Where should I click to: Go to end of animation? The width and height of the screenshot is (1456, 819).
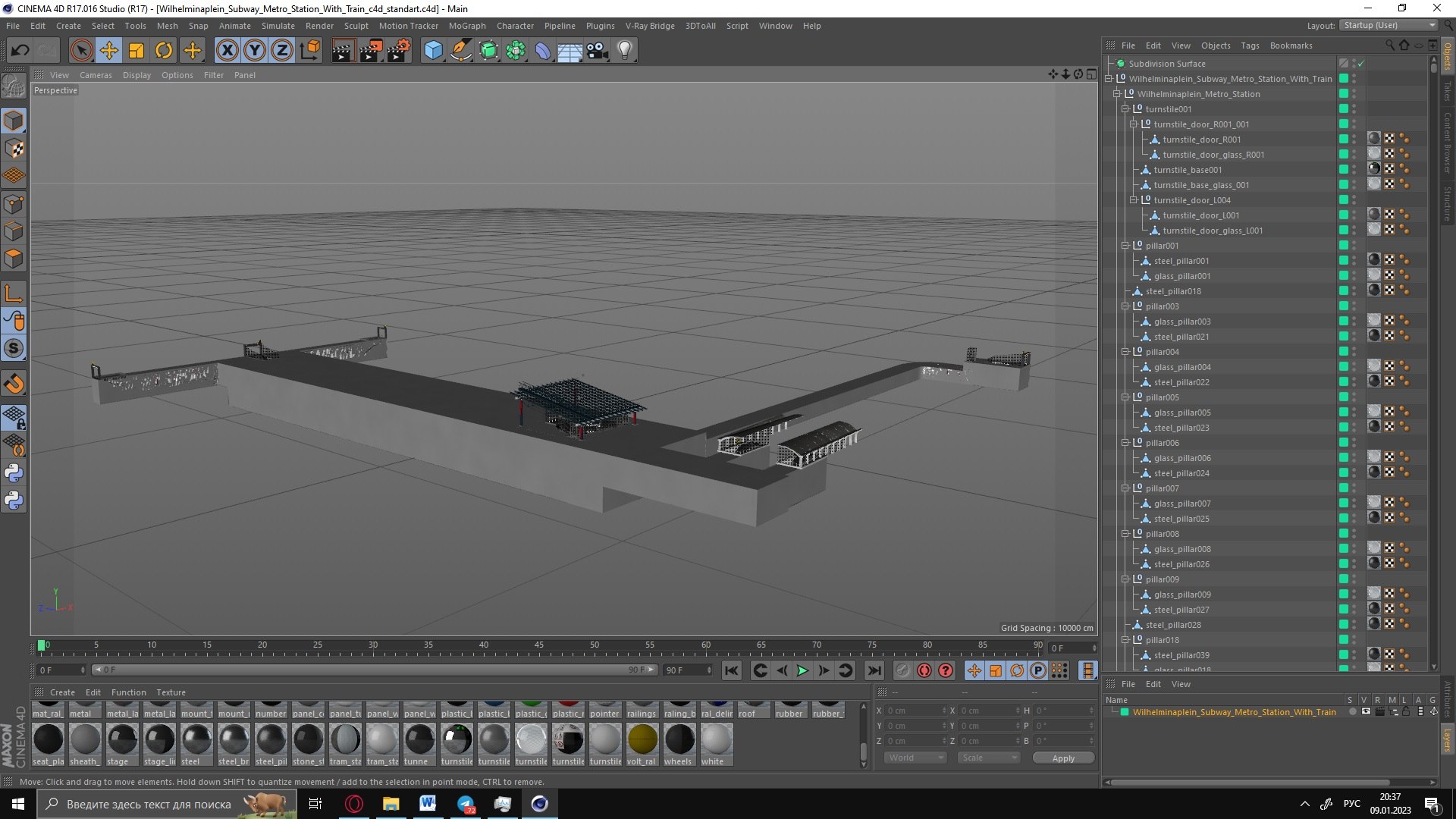click(x=874, y=670)
